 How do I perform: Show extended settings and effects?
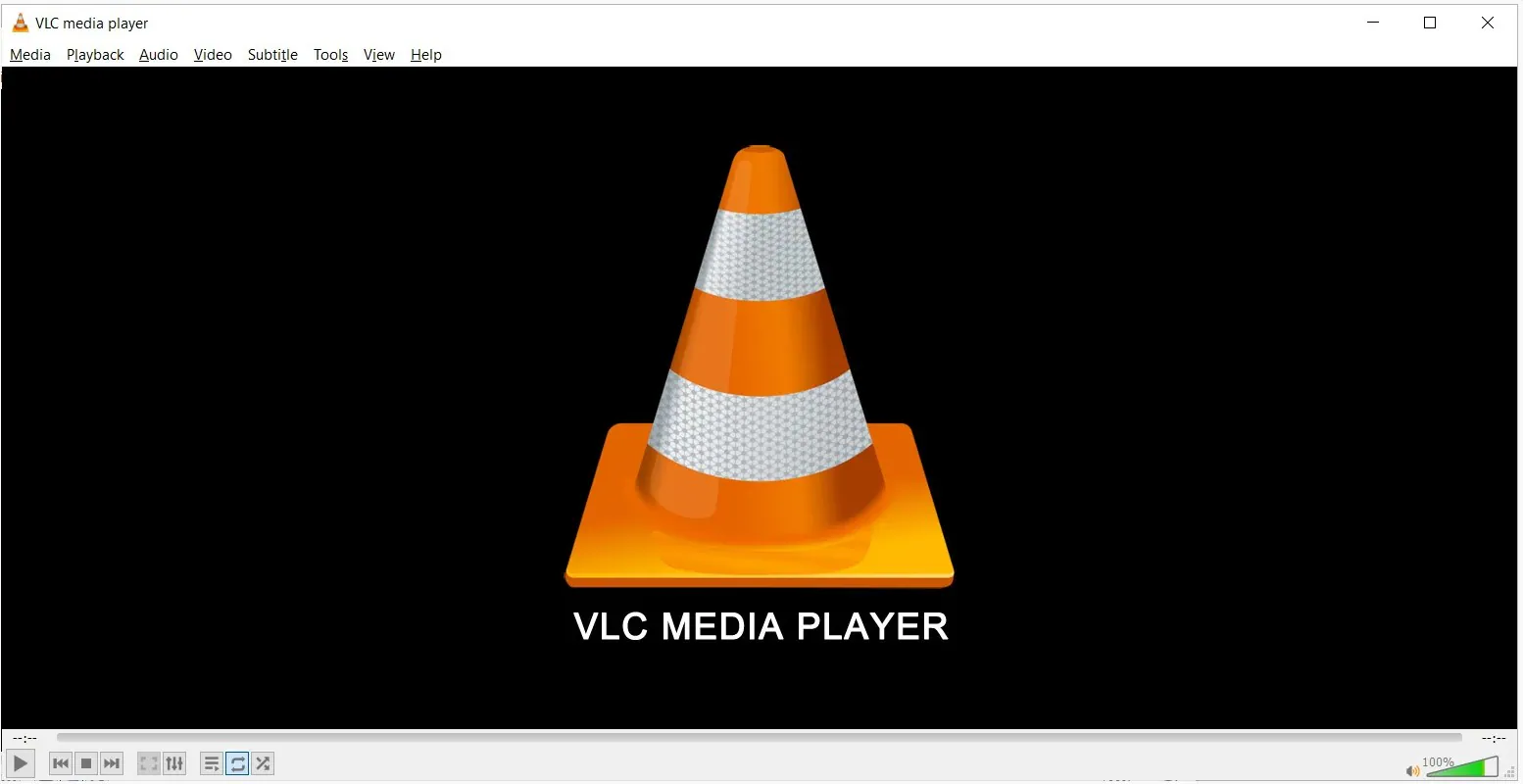[174, 763]
